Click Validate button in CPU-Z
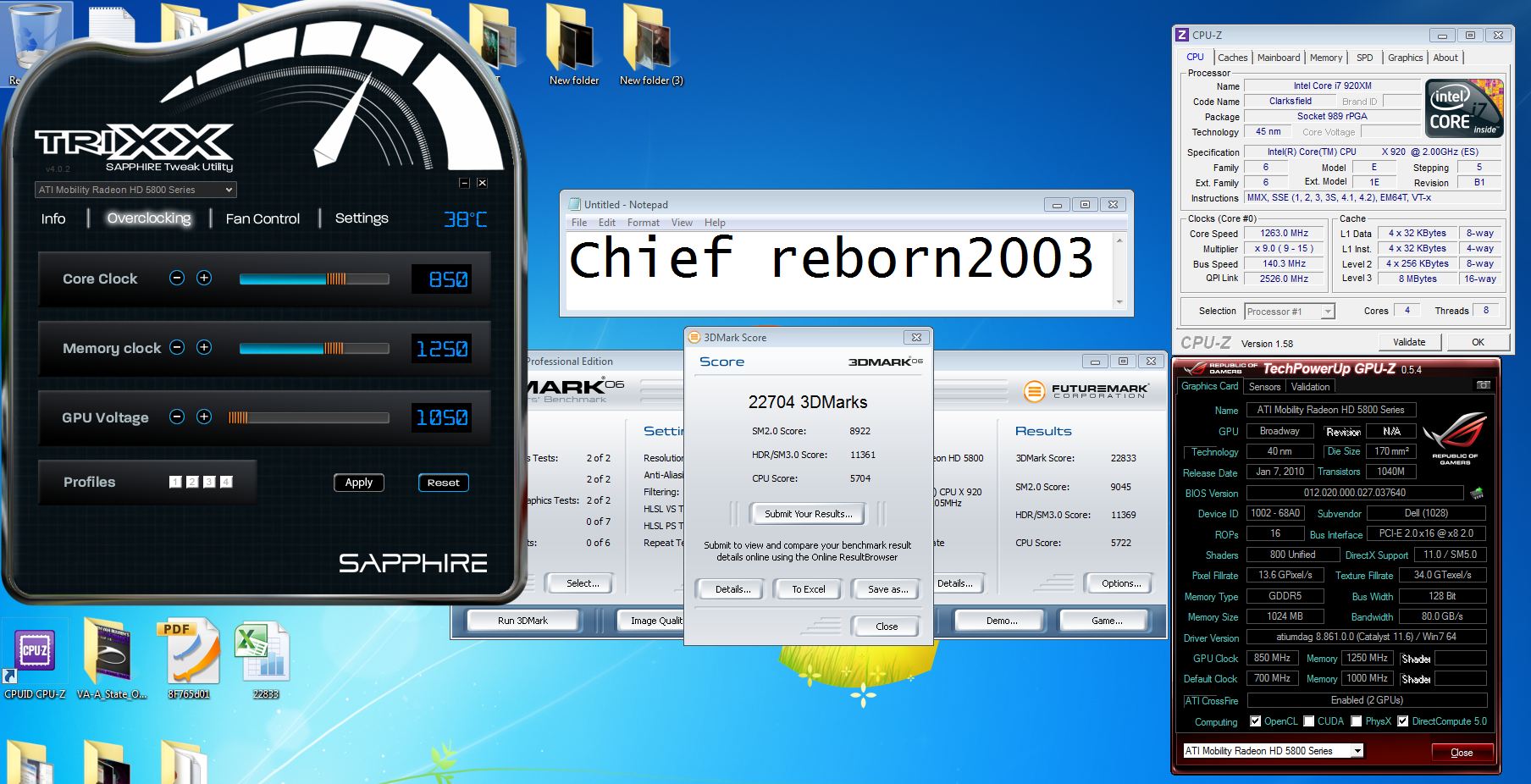 pos(1409,342)
